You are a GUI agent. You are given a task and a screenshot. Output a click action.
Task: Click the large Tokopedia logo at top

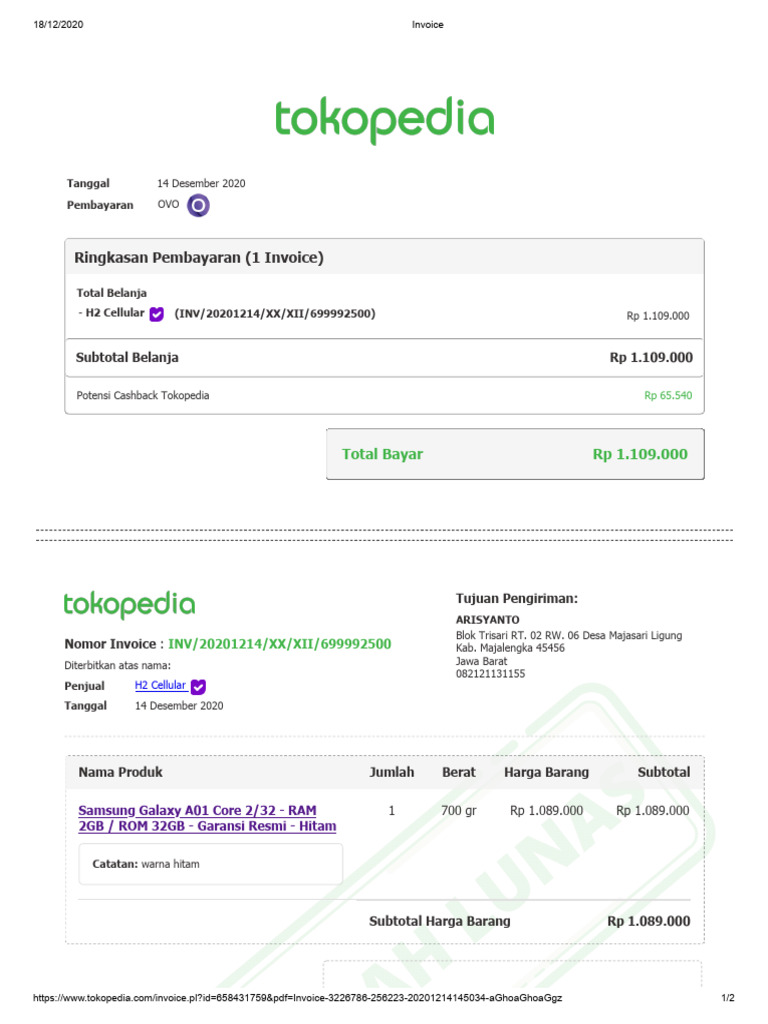[384, 119]
